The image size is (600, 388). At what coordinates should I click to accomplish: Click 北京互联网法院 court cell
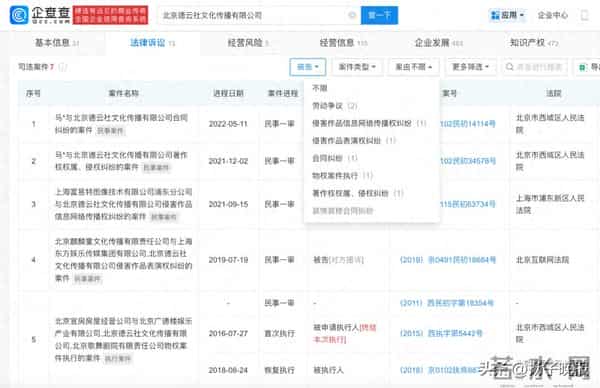542,260
